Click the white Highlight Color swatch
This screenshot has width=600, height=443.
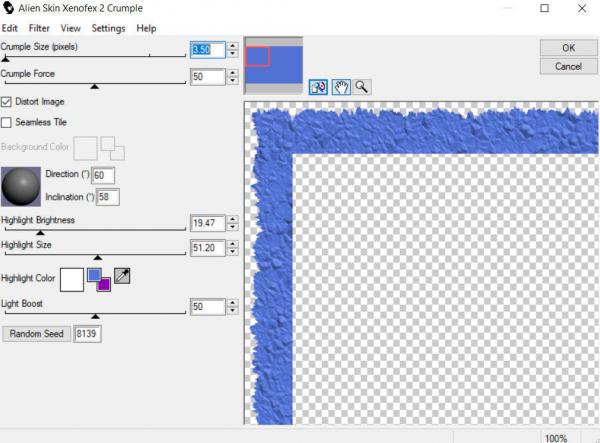click(x=72, y=277)
